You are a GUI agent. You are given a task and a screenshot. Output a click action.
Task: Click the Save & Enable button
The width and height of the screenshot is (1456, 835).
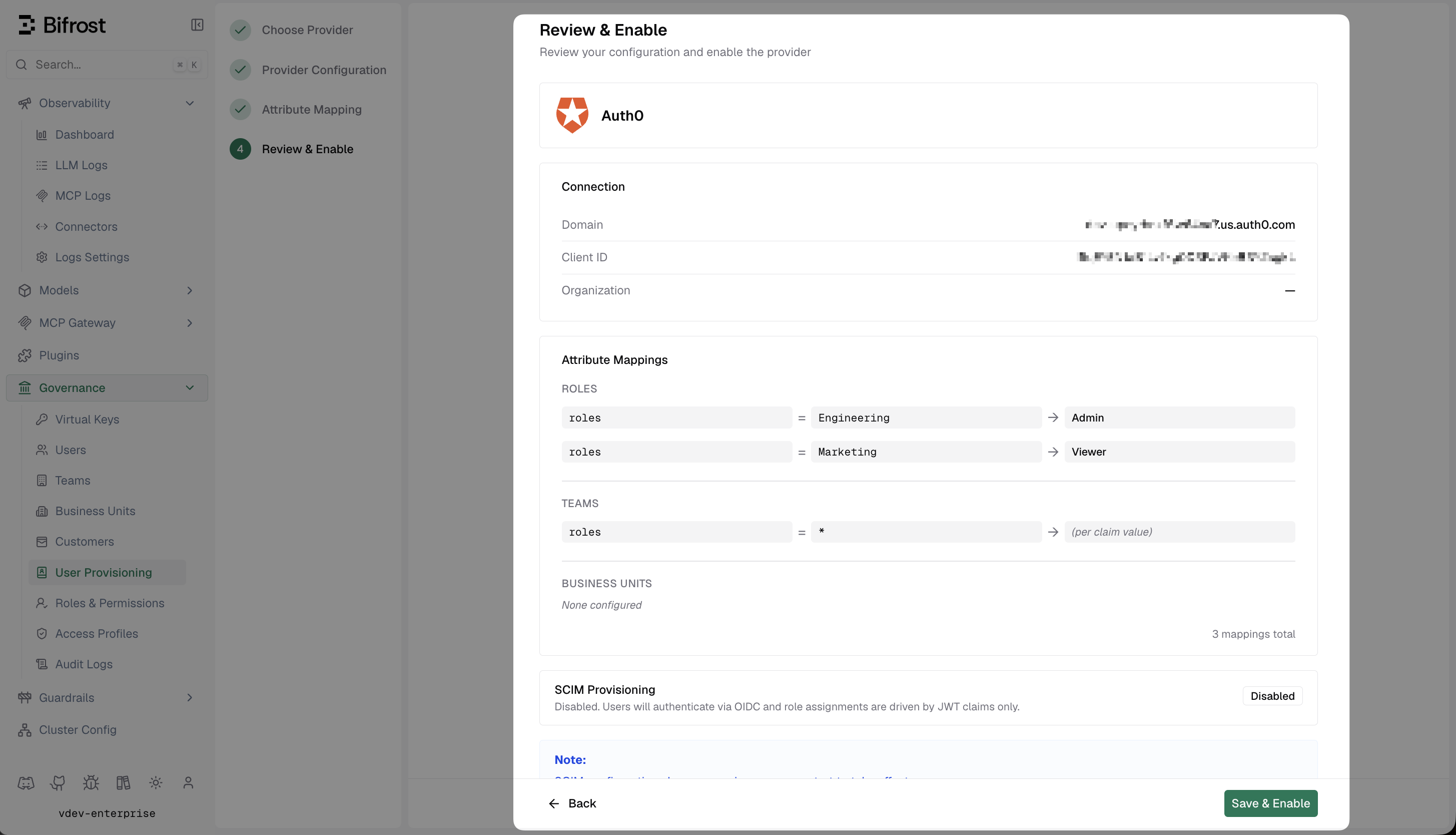tap(1270, 803)
